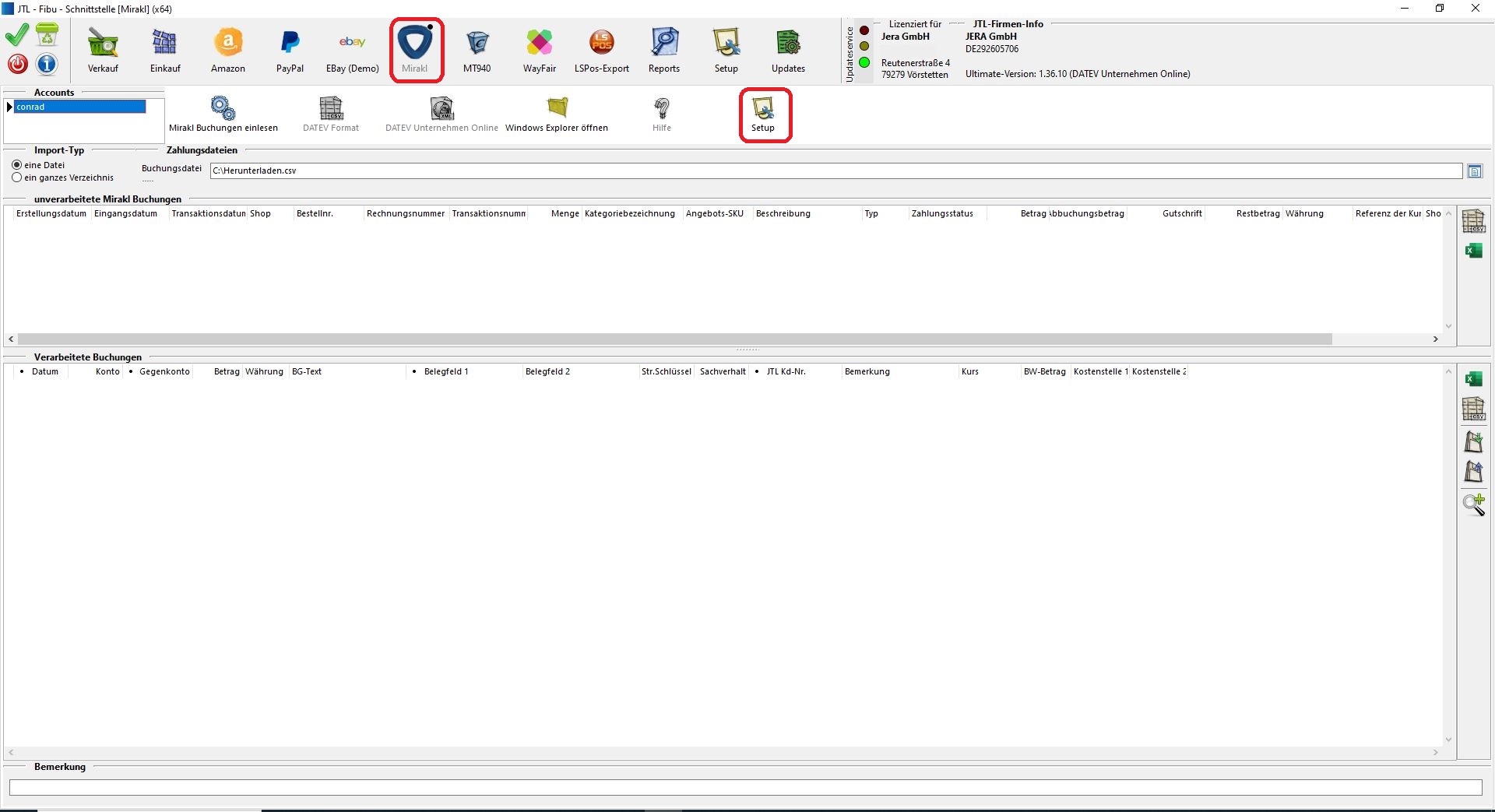
Task: Expand the conrad account entry
Action: [x=10, y=107]
